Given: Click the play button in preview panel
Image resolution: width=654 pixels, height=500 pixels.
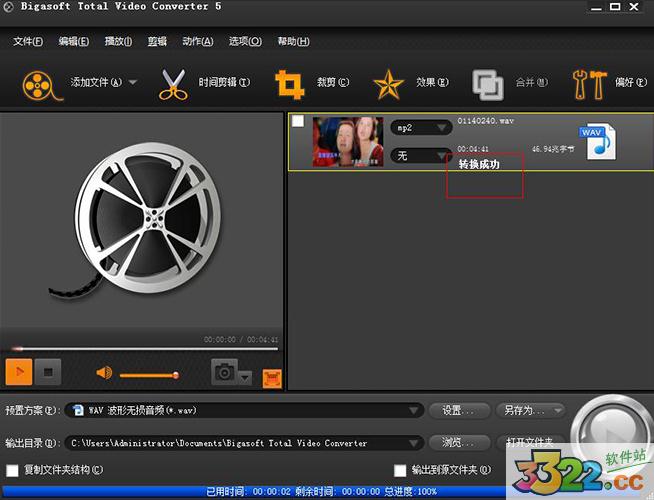Looking at the screenshot, I should click(x=19, y=372).
